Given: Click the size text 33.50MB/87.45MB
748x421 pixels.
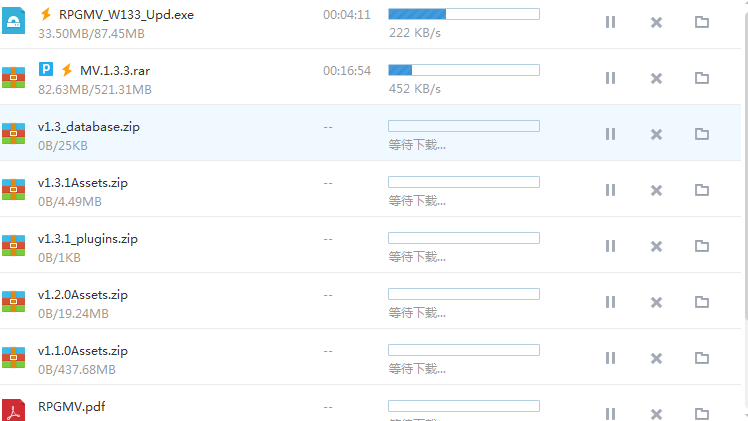Looking at the screenshot, I should click(91, 34).
